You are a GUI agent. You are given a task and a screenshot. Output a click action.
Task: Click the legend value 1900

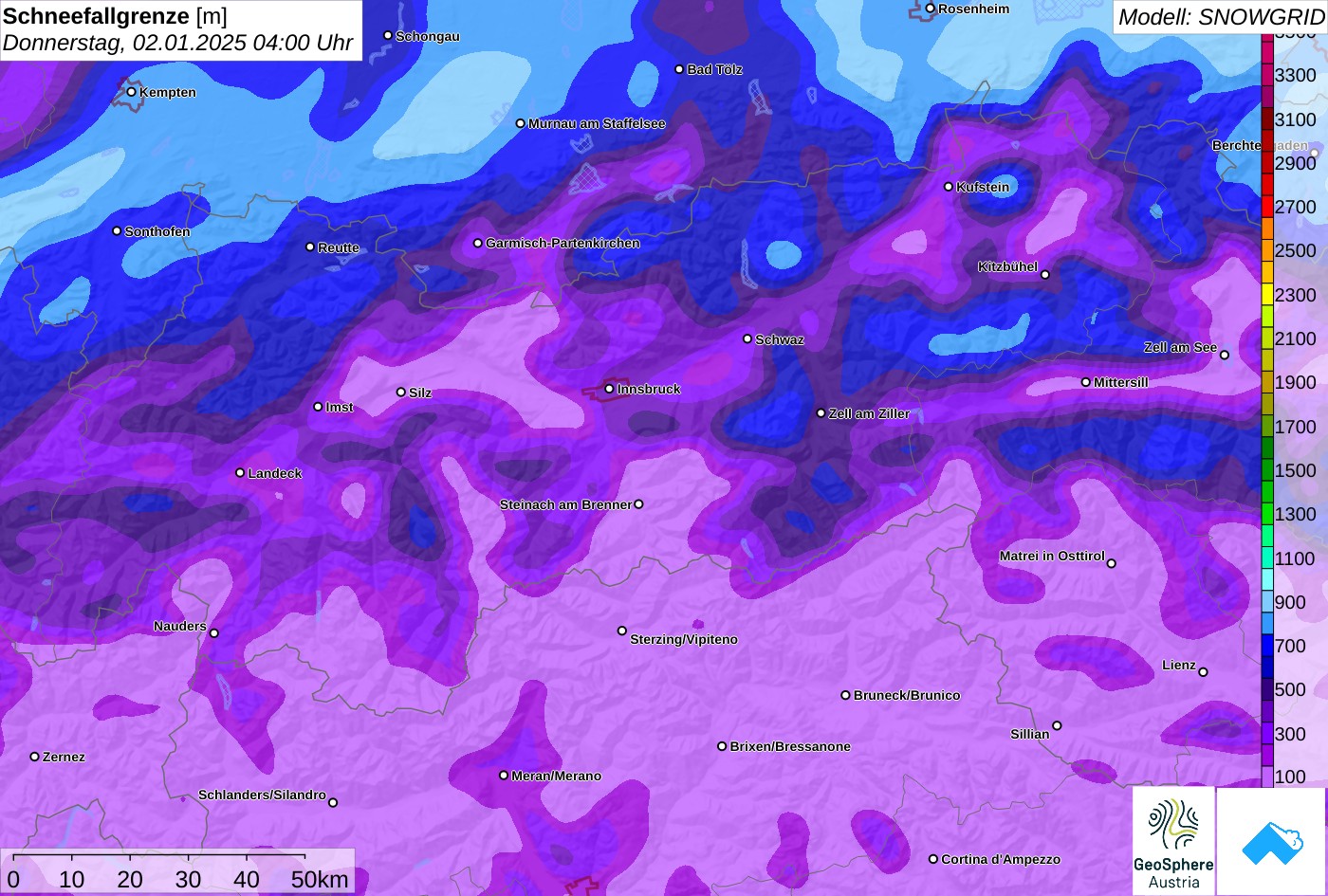(1296, 382)
